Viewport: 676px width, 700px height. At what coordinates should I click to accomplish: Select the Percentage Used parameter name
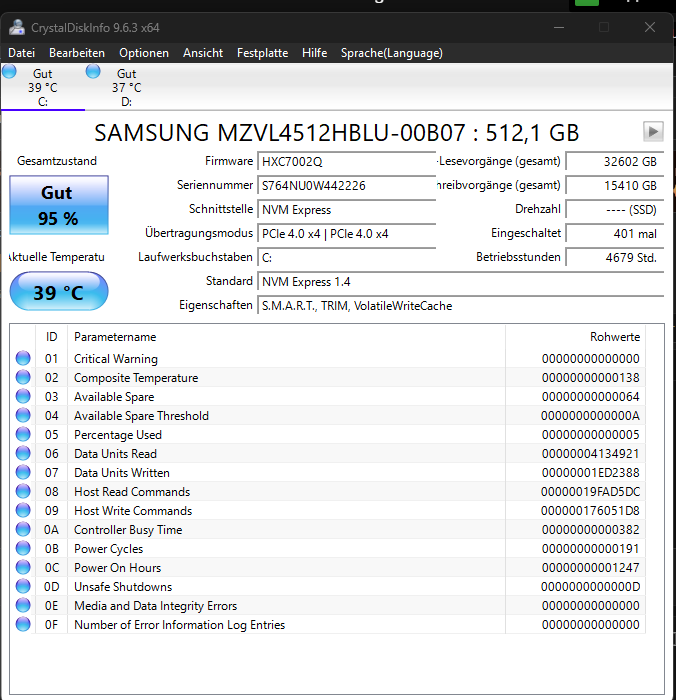118,435
